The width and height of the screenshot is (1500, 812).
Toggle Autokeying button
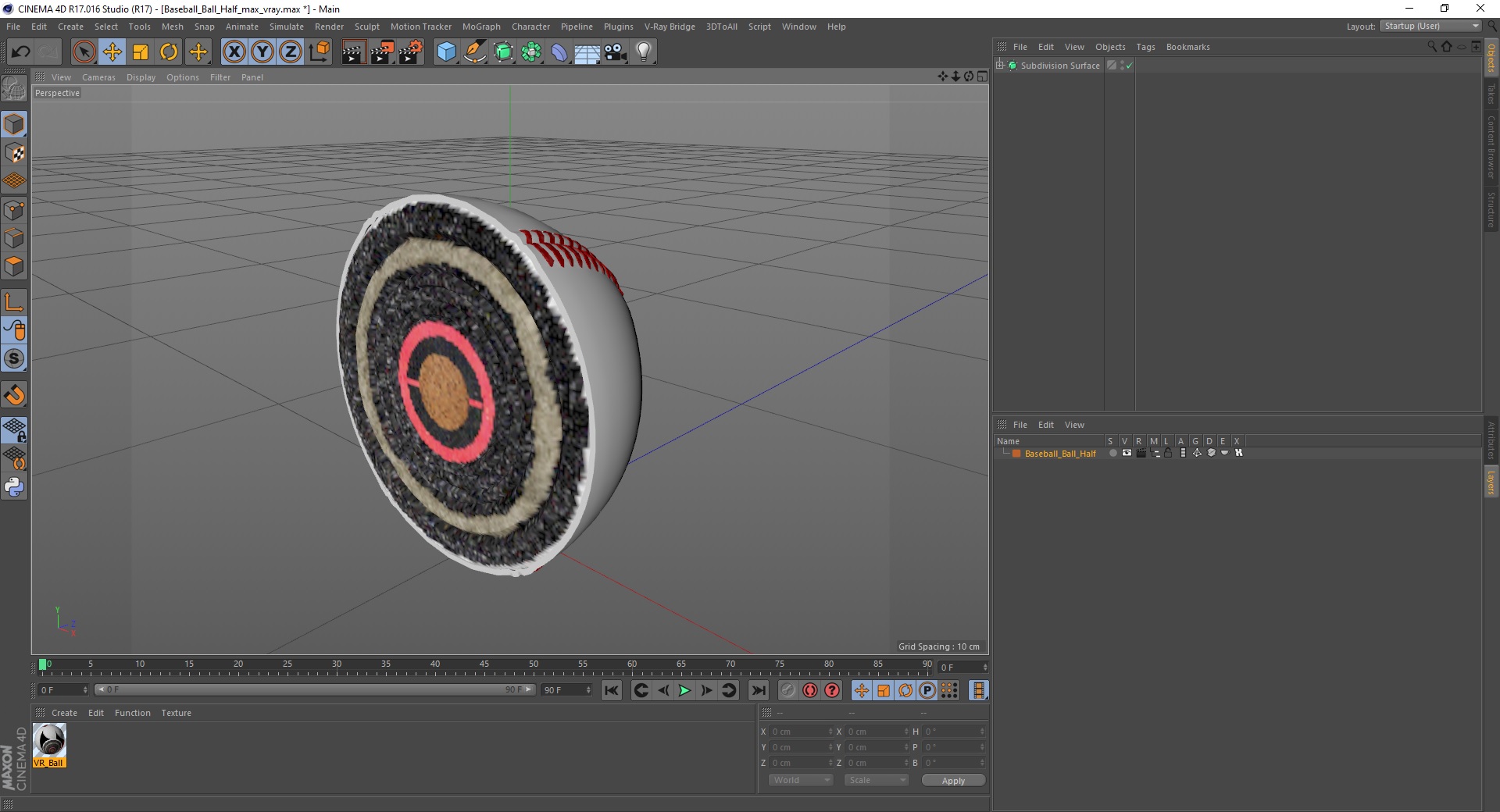810,690
